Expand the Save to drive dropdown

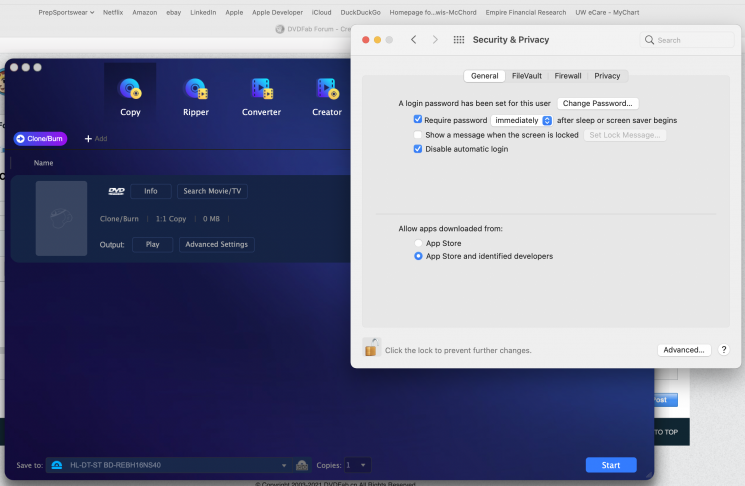coord(284,465)
